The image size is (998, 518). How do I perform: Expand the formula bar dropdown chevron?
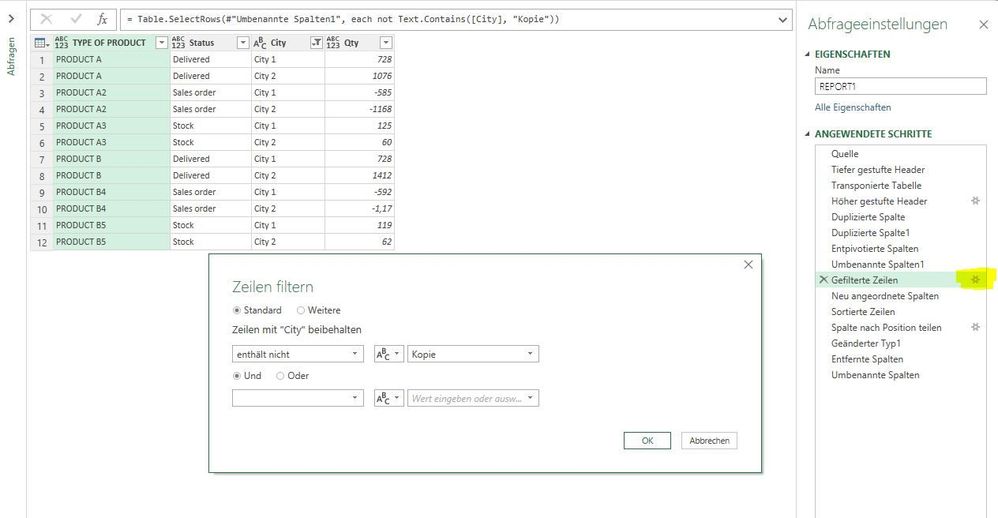coord(783,20)
